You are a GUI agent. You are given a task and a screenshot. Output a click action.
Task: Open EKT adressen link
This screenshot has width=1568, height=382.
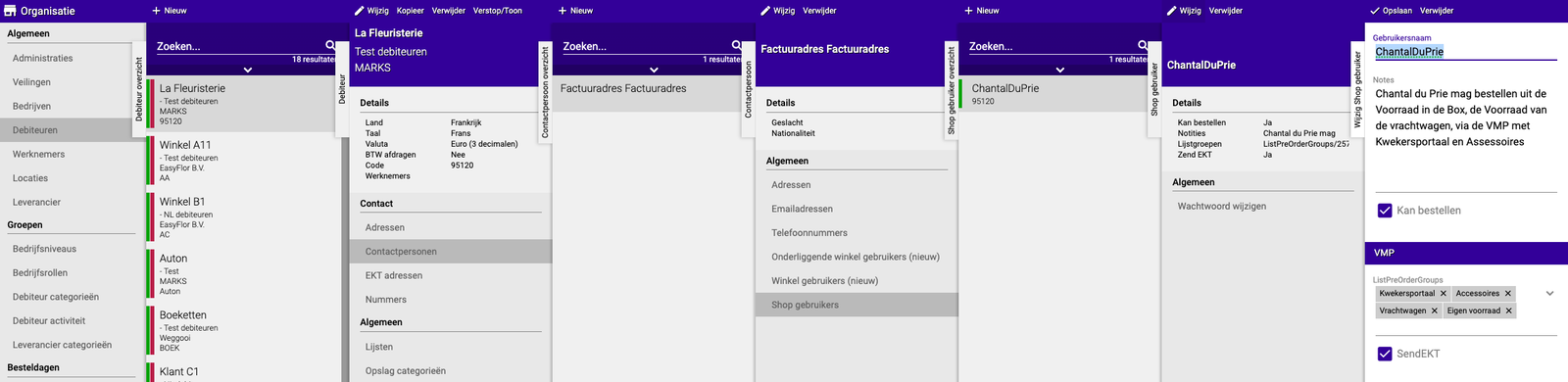pyautogui.click(x=451, y=275)
